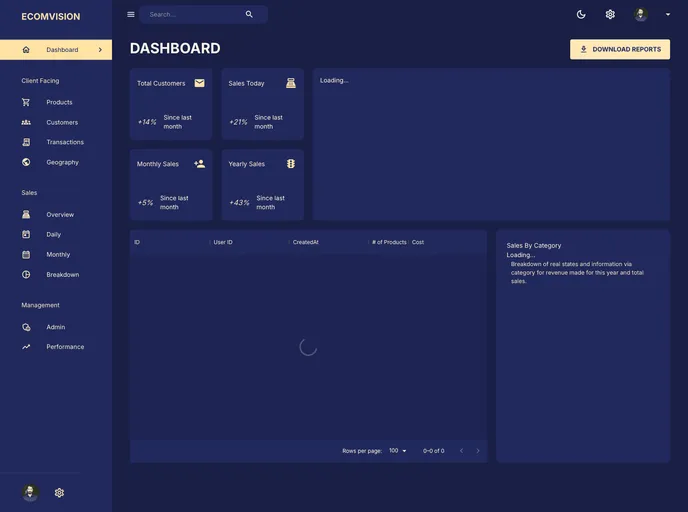Click the +5% Monthly Sales value

tap(145, 203)
